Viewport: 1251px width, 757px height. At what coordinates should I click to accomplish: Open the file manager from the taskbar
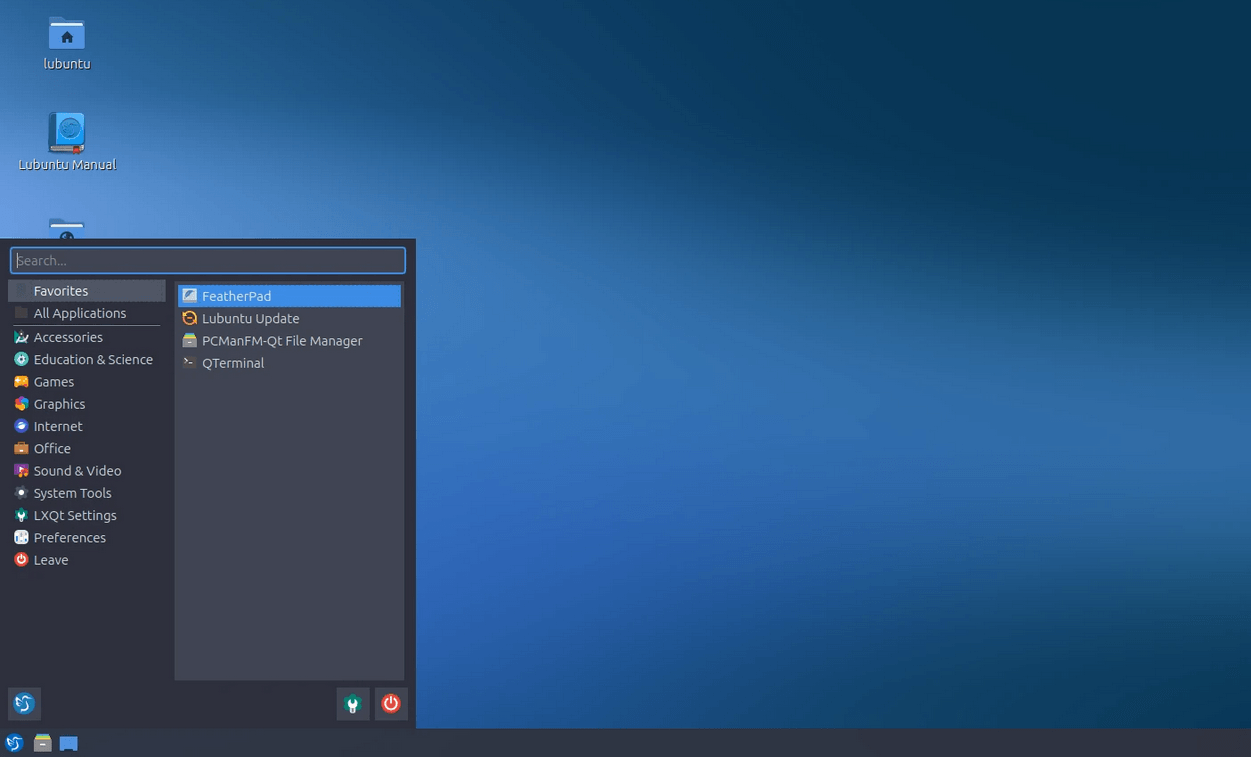pos(42,743)
